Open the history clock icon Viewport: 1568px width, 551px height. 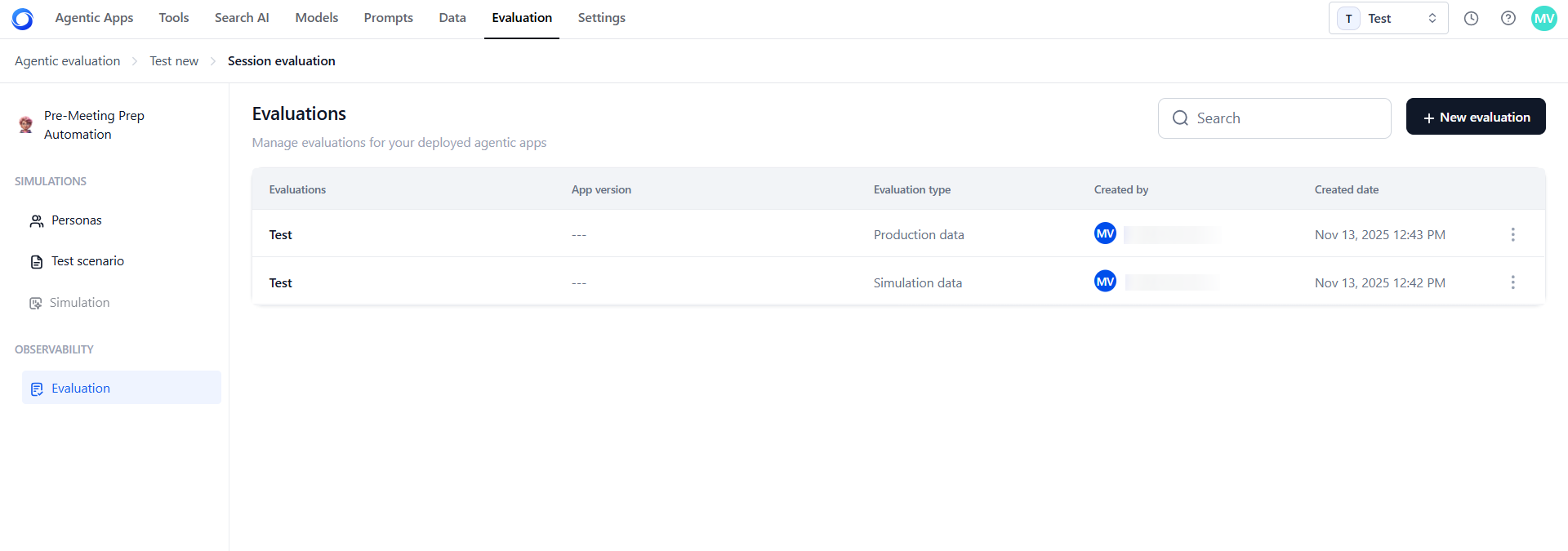[1471, 19]
